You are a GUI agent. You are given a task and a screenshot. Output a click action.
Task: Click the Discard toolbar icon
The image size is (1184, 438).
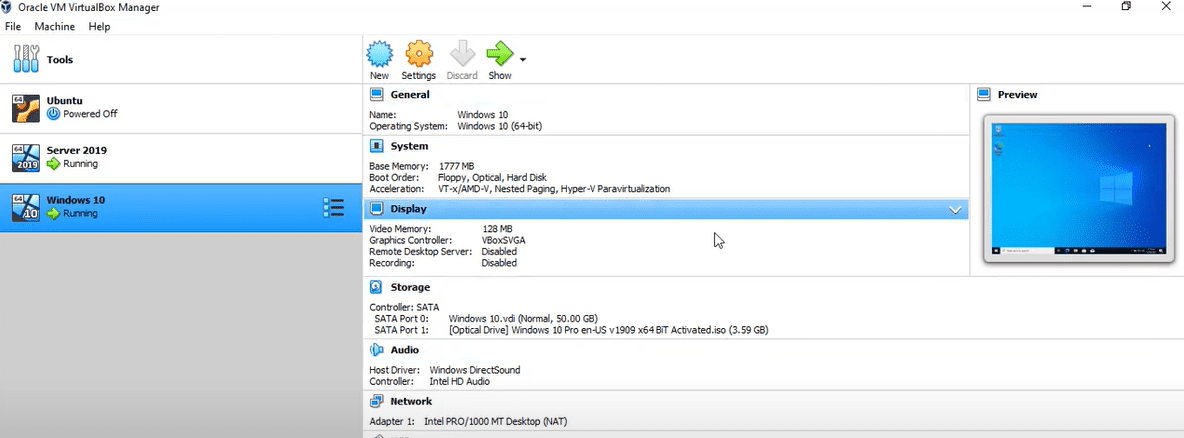[461, 54]
